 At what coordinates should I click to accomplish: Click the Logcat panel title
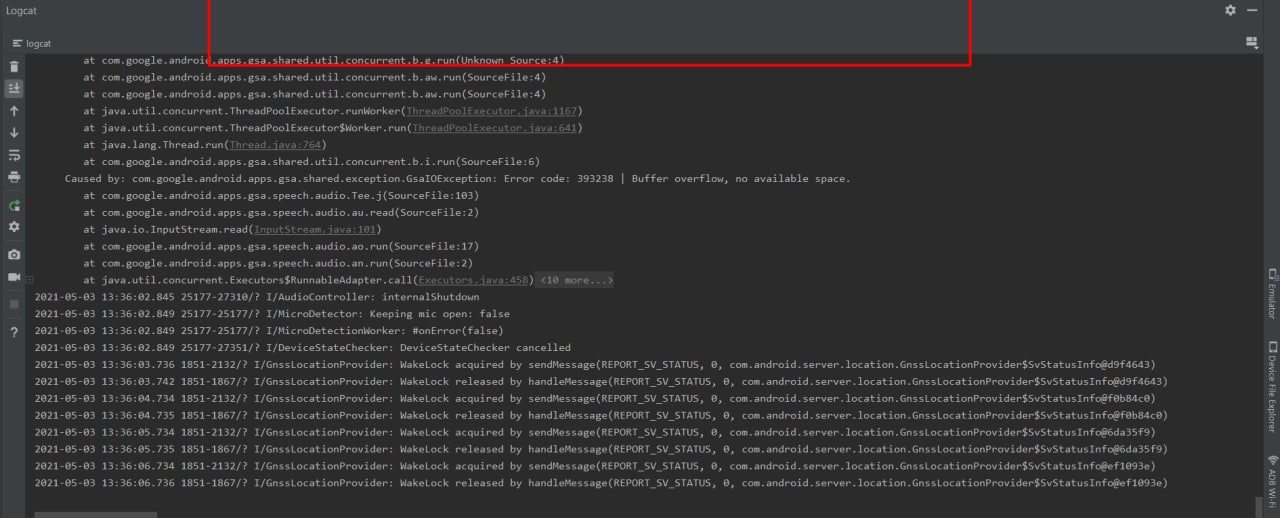pyautogui.click(x=22, y=10)
